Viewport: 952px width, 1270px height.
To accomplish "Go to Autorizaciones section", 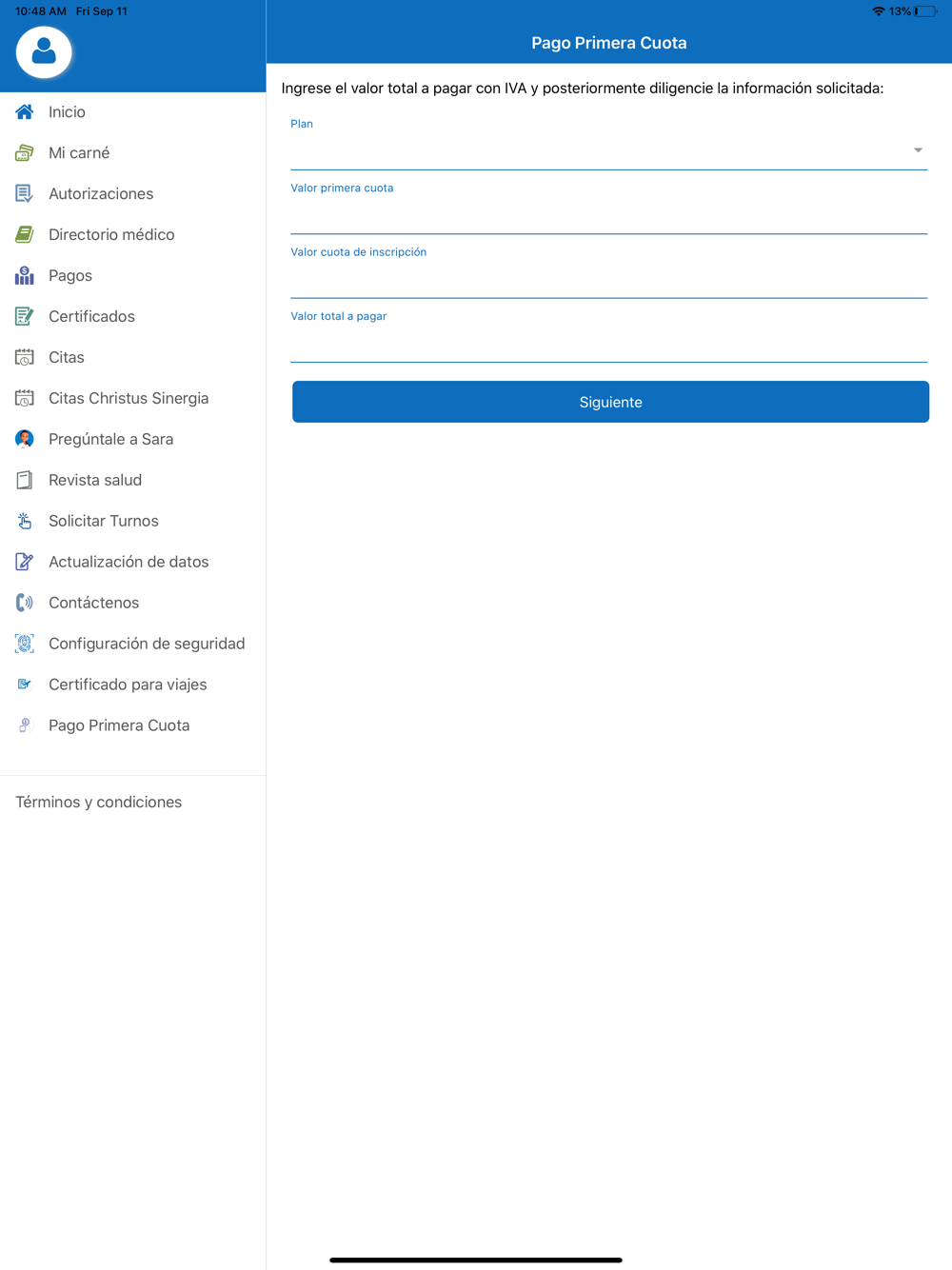I will pyautogui.click(x=132, y=193).
